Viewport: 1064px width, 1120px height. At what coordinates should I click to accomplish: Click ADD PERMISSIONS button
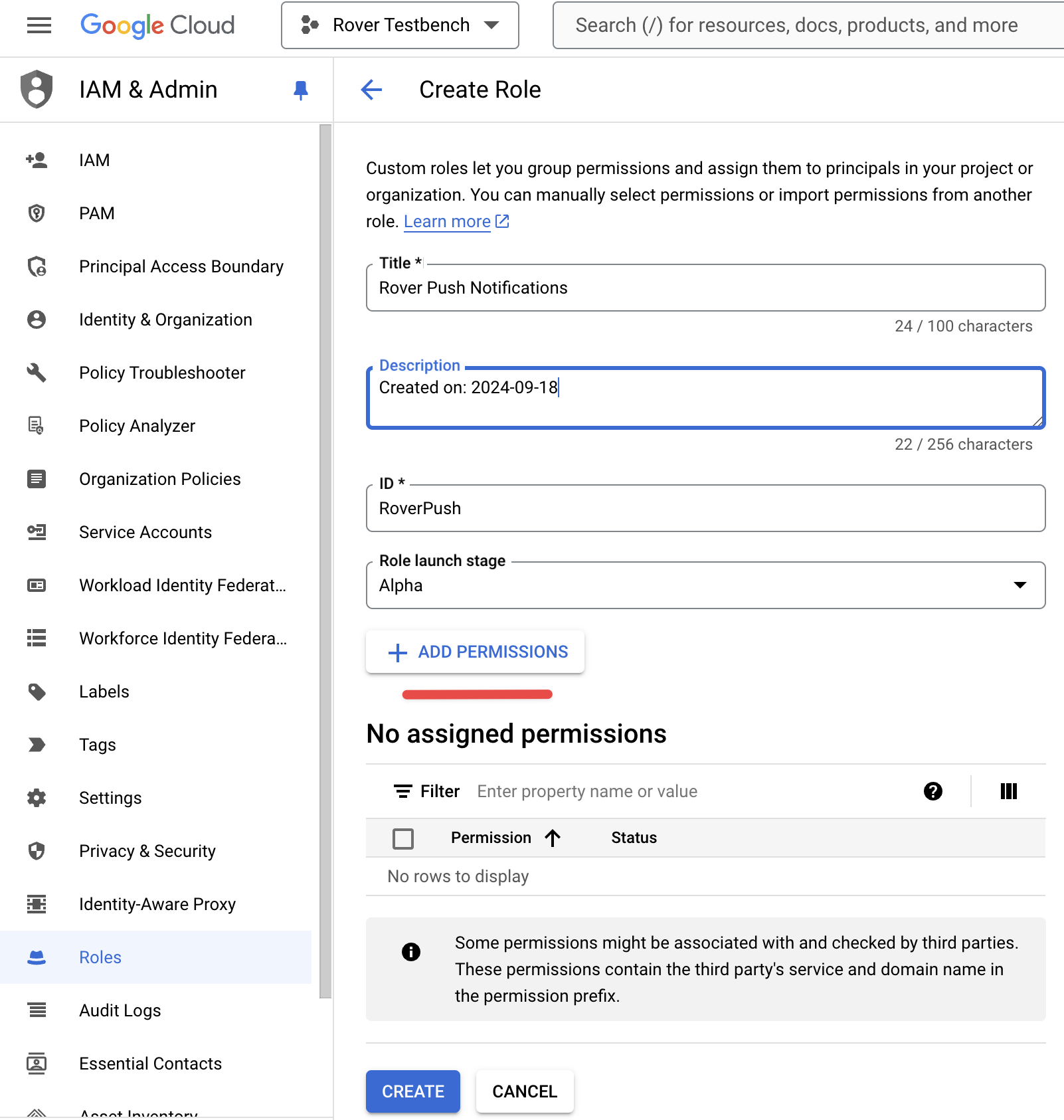pyautogui.click(x=475, y=652)
